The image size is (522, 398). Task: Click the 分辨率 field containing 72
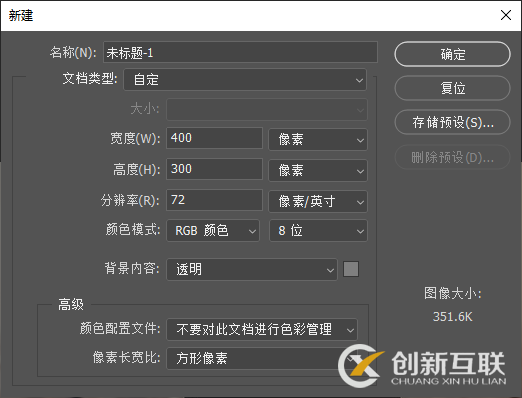[214, 200]
